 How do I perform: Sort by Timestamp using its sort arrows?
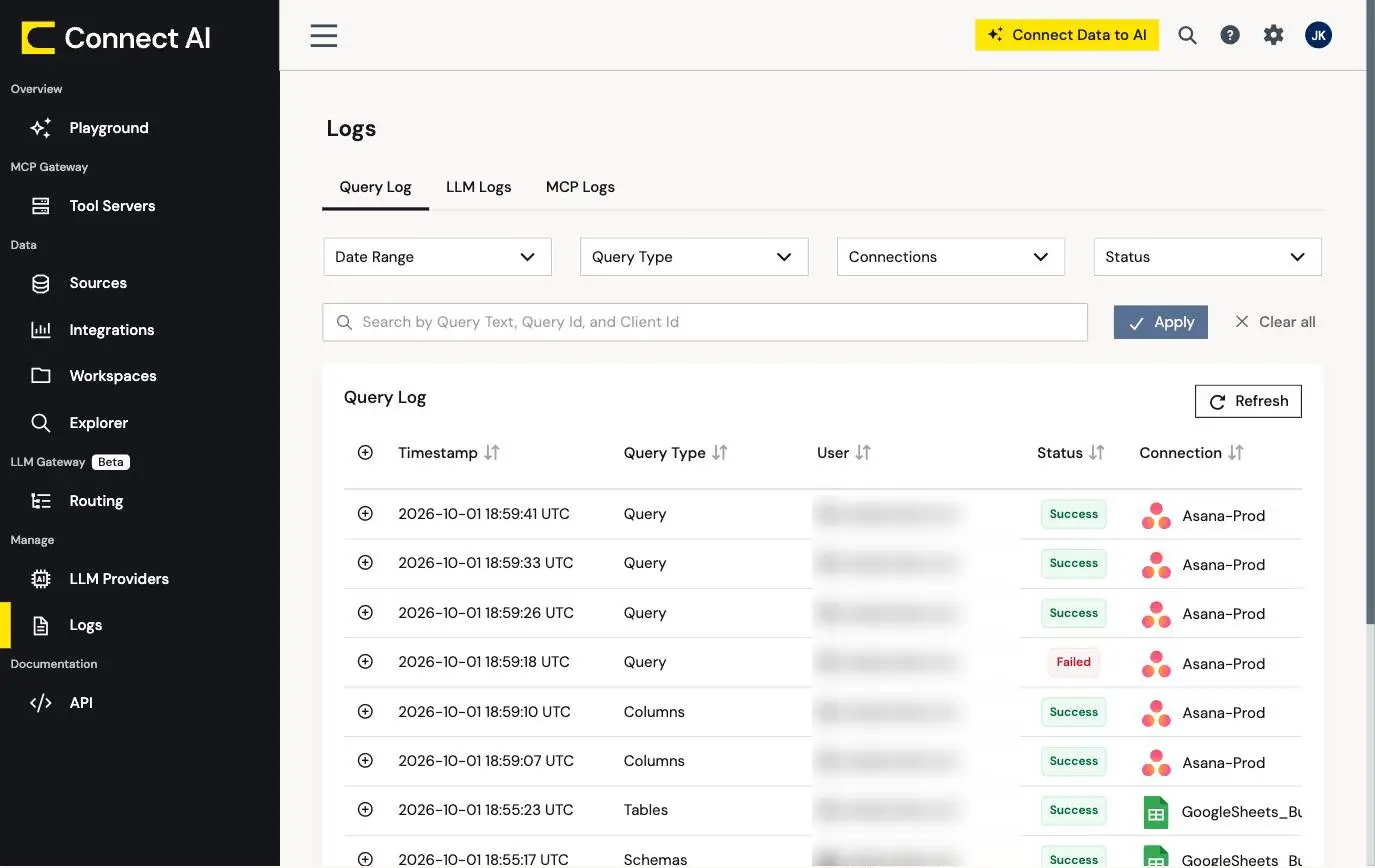tap(491, 453)
